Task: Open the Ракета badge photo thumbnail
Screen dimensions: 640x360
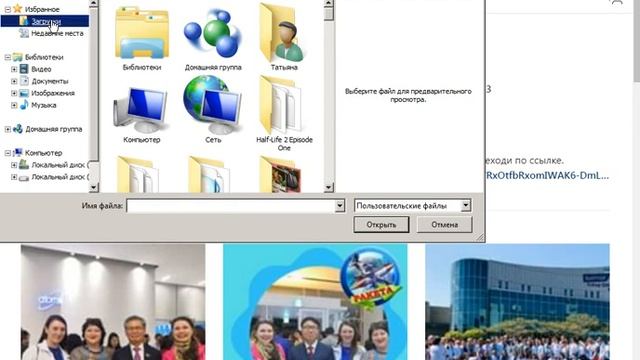Action: click(315, 302)
